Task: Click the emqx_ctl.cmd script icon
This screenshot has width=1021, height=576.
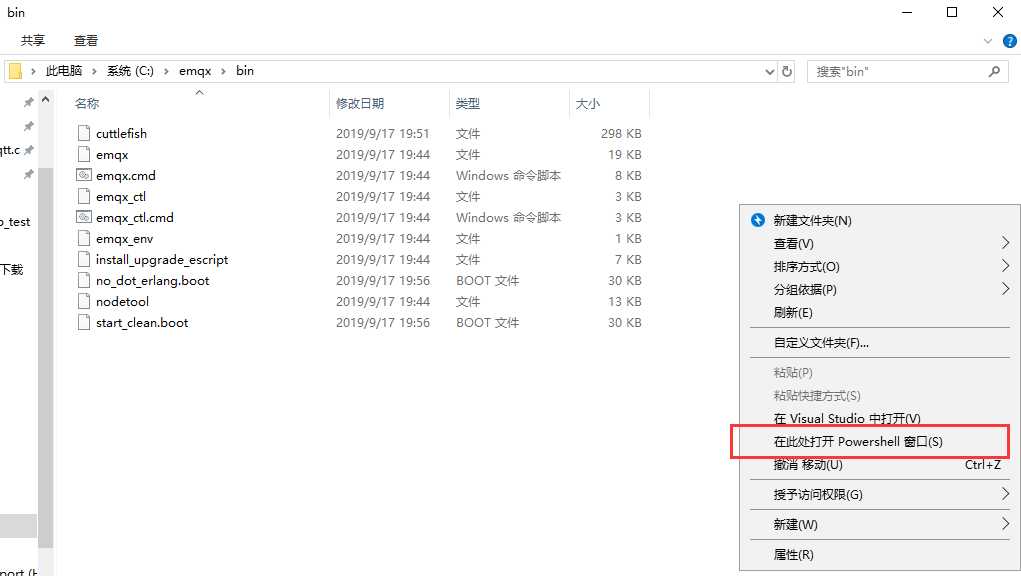Action: point(83,217)
